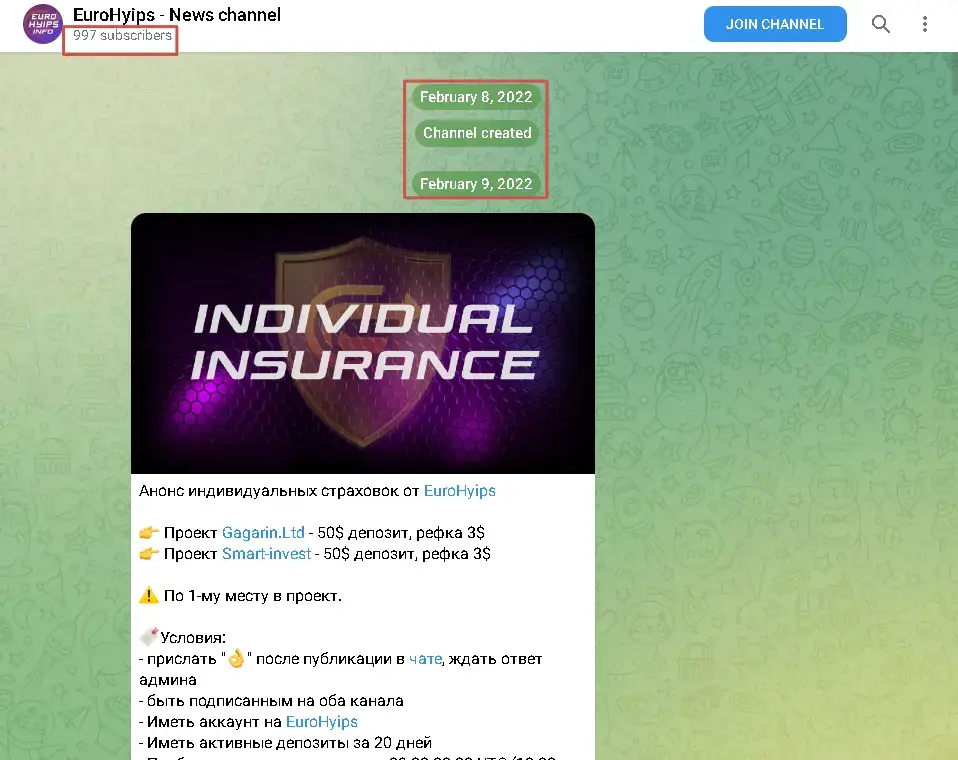Follow the Smart-invest project link
Viewport: 958px width, 760px height.
(266, 554)
